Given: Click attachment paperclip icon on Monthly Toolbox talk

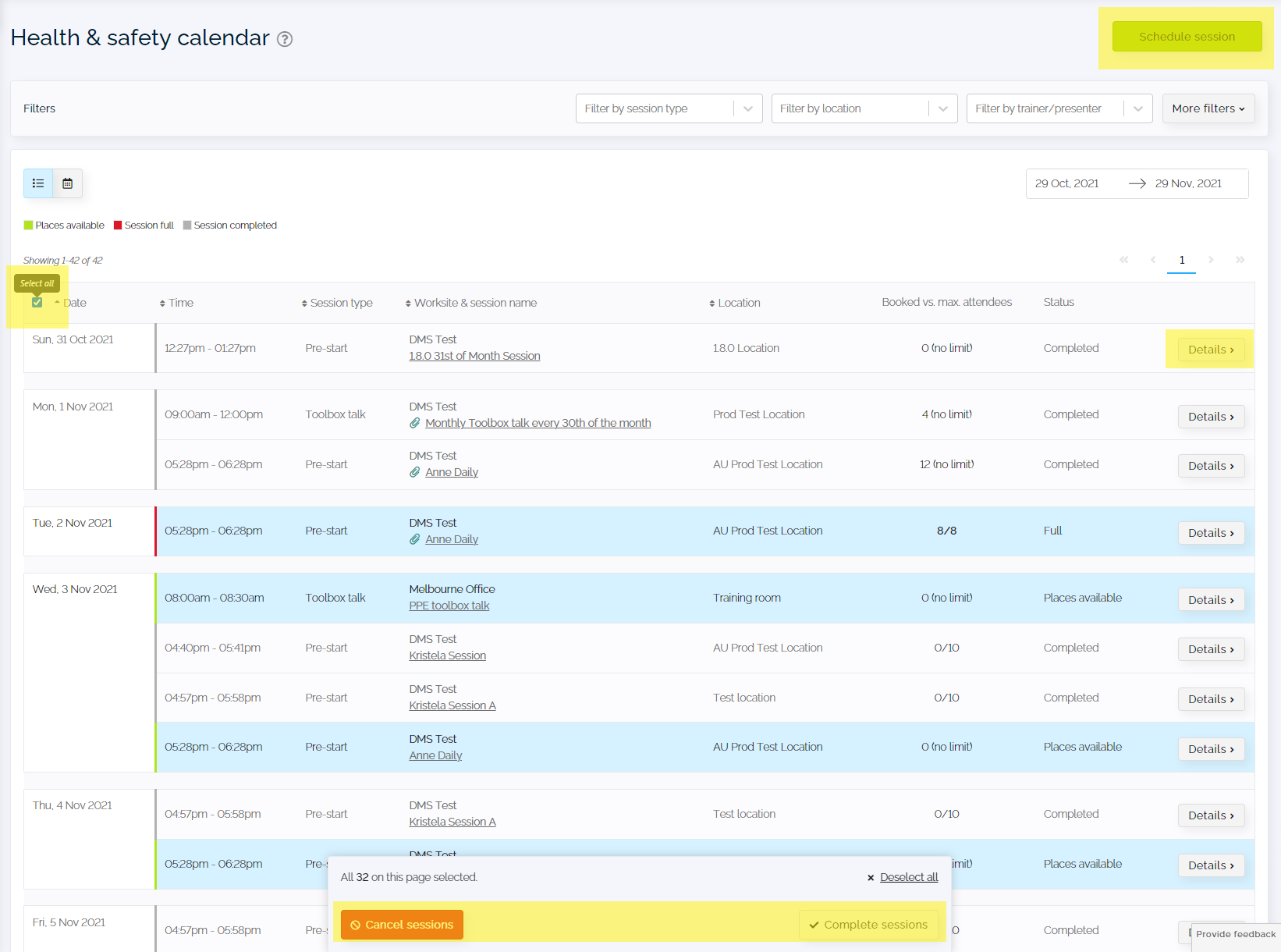Looking at the screenshot, I should tap(415, 423).
